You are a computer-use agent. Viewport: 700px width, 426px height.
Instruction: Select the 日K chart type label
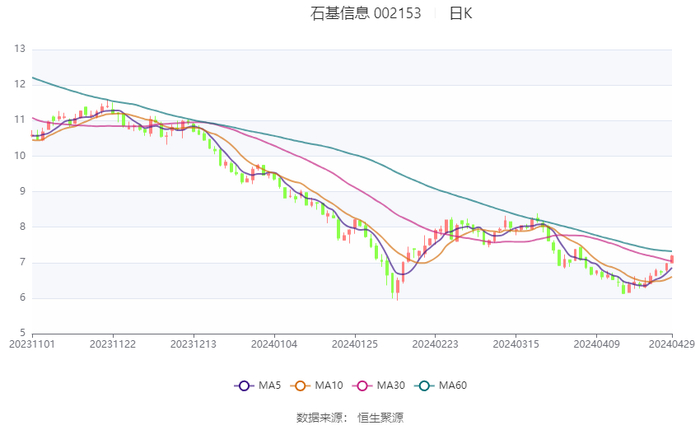click(x=460, y=14)
